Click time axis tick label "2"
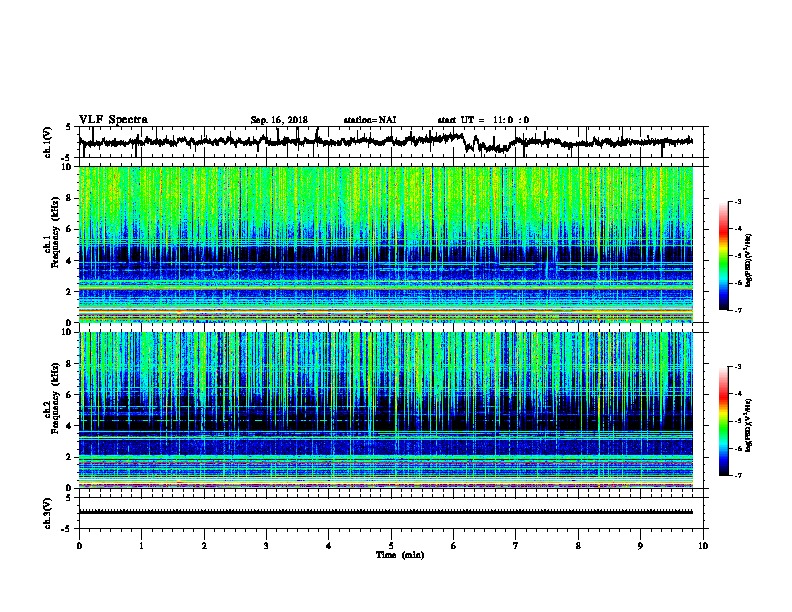Viewport: 792px width, 612px height. click(204, 546)
